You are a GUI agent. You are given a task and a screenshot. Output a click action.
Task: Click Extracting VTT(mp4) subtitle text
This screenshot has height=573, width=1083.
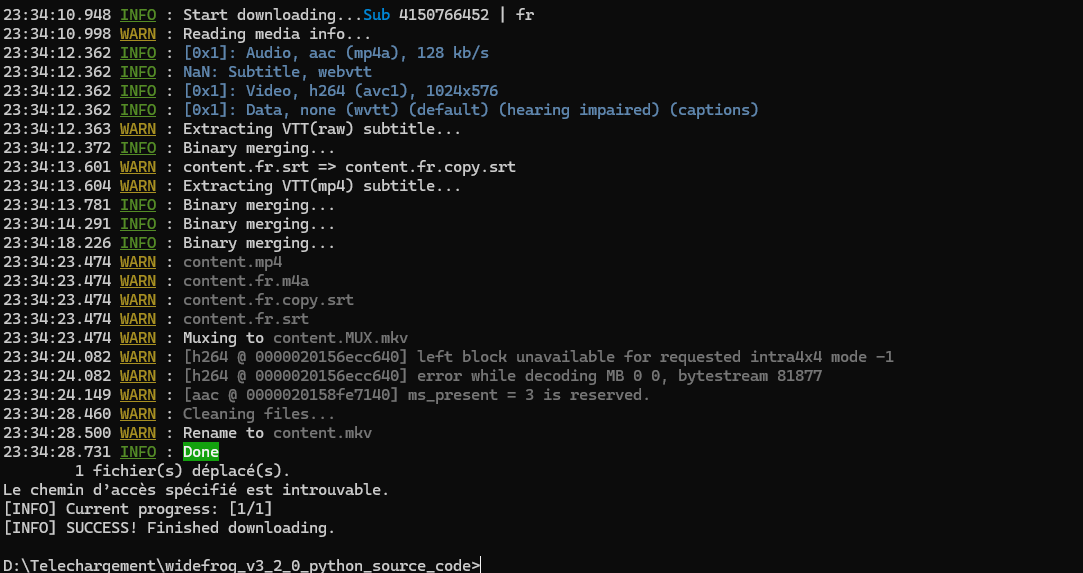point(322,186)
